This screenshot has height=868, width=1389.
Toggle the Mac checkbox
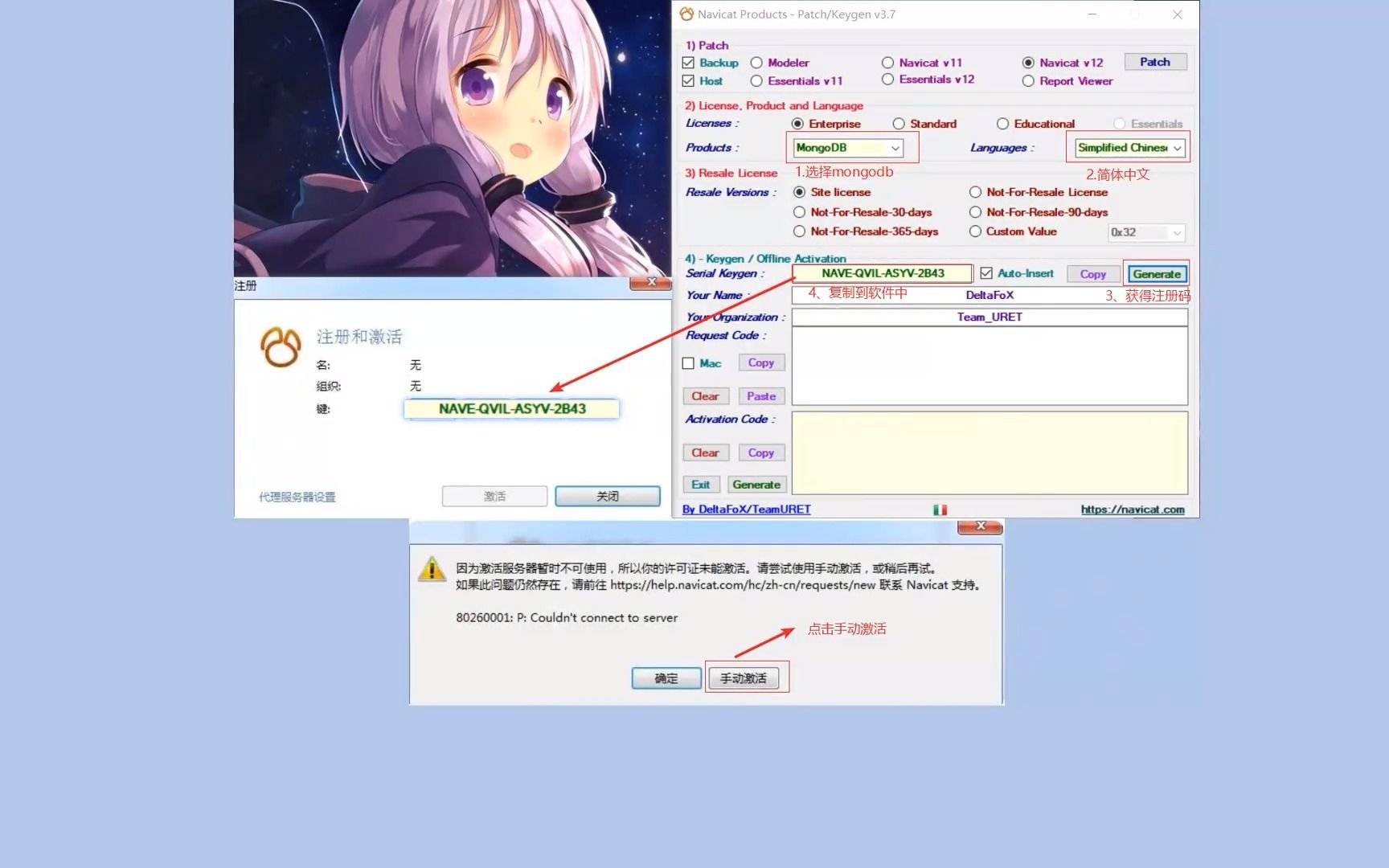pos(688,362)
